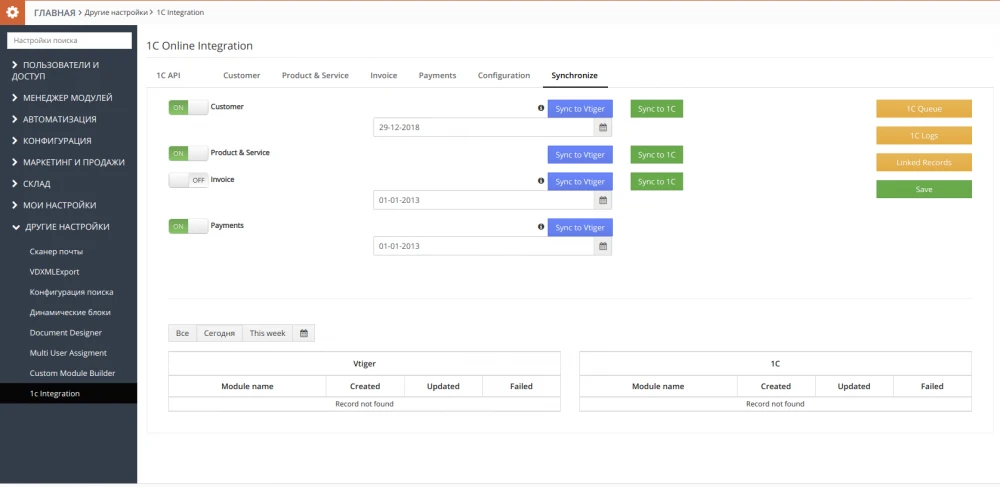
Task: Expand the Маркетинг и продажи section
Action: point(68,162)
